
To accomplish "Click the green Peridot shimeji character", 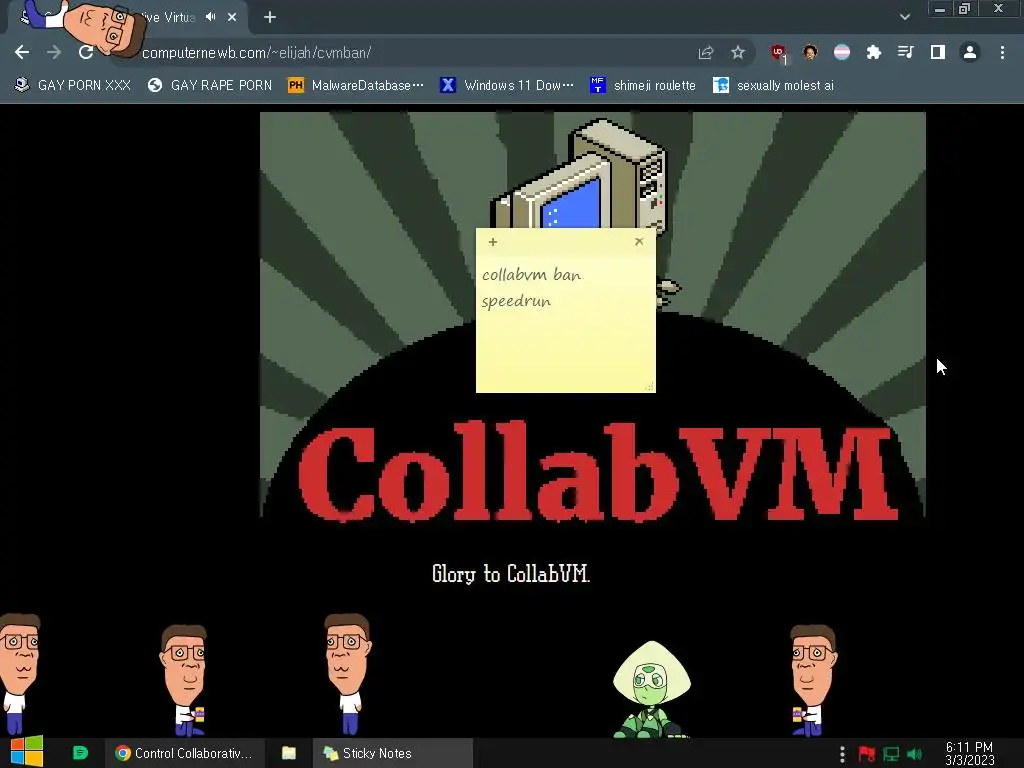I will point(651,690).
